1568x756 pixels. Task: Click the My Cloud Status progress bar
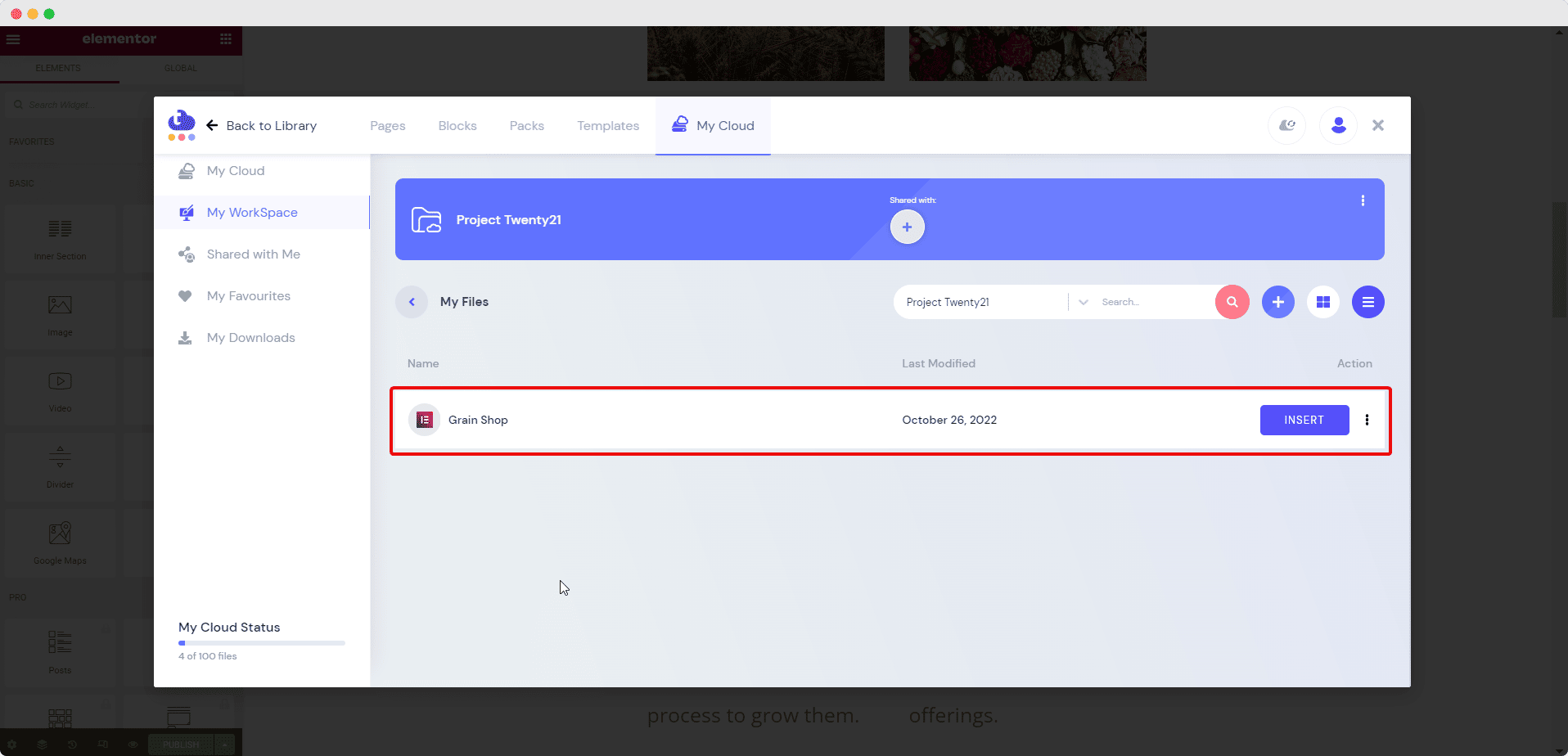click(262, 643)
